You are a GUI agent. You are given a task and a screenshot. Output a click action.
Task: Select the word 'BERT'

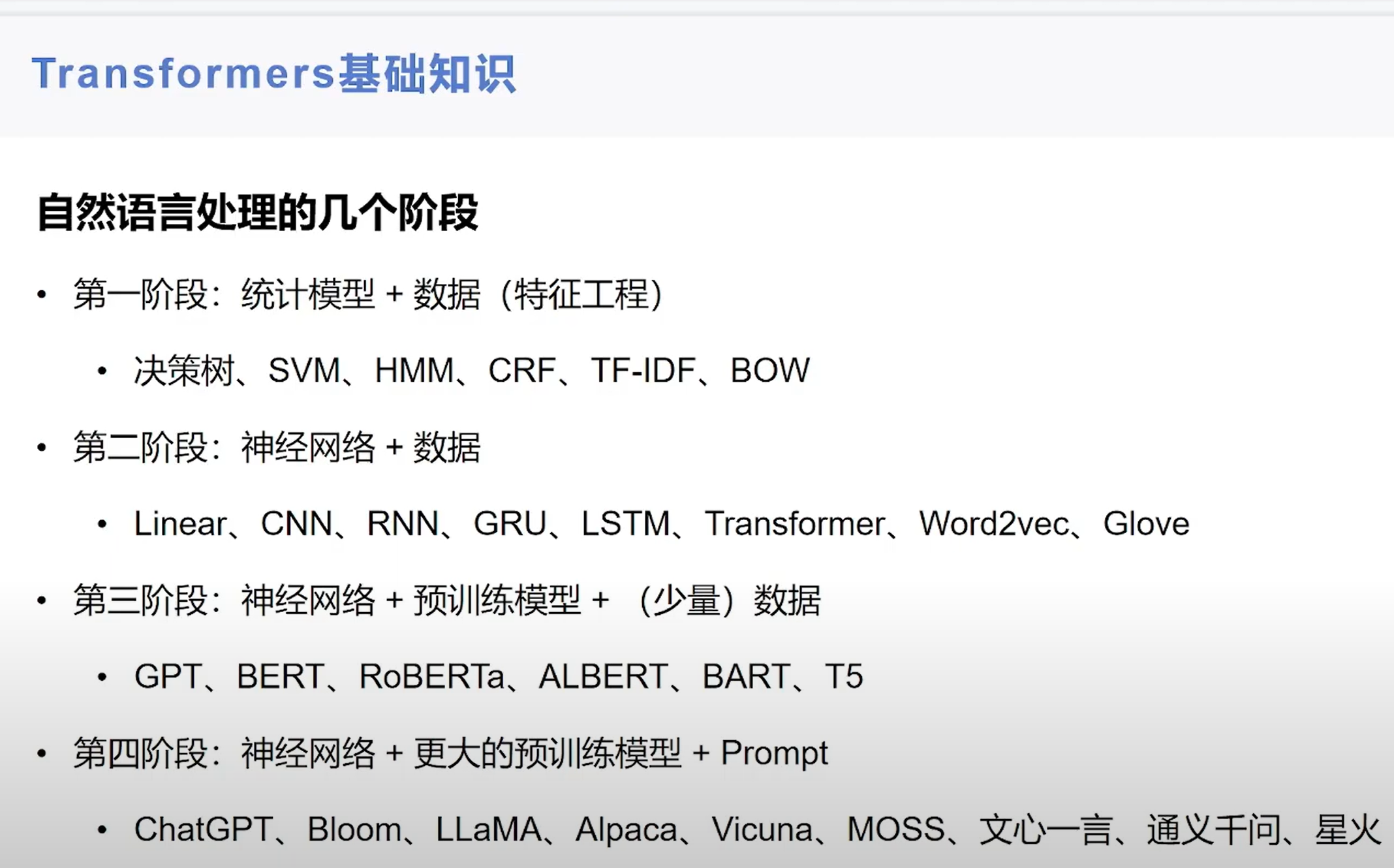tap(280, 676)
